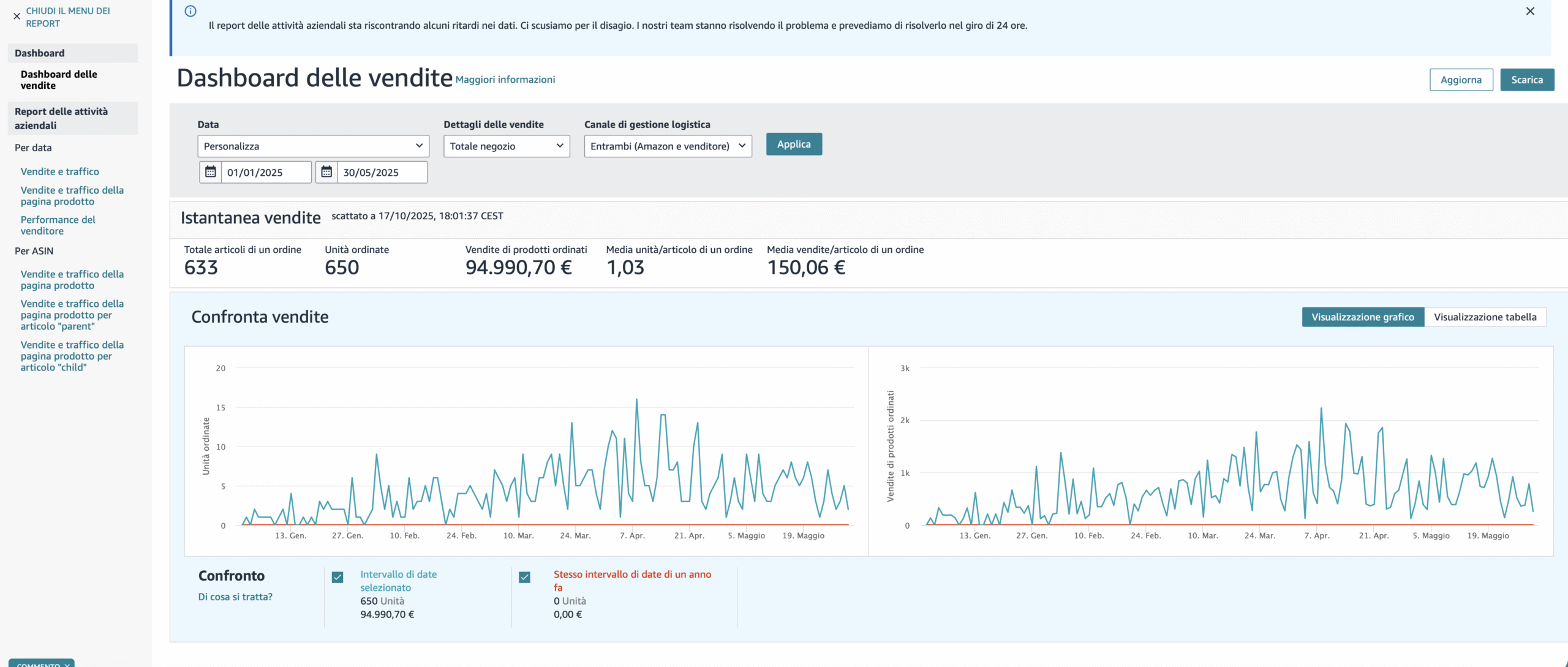Click the Di cosa si tratta? link

click(x=235, y=597)
